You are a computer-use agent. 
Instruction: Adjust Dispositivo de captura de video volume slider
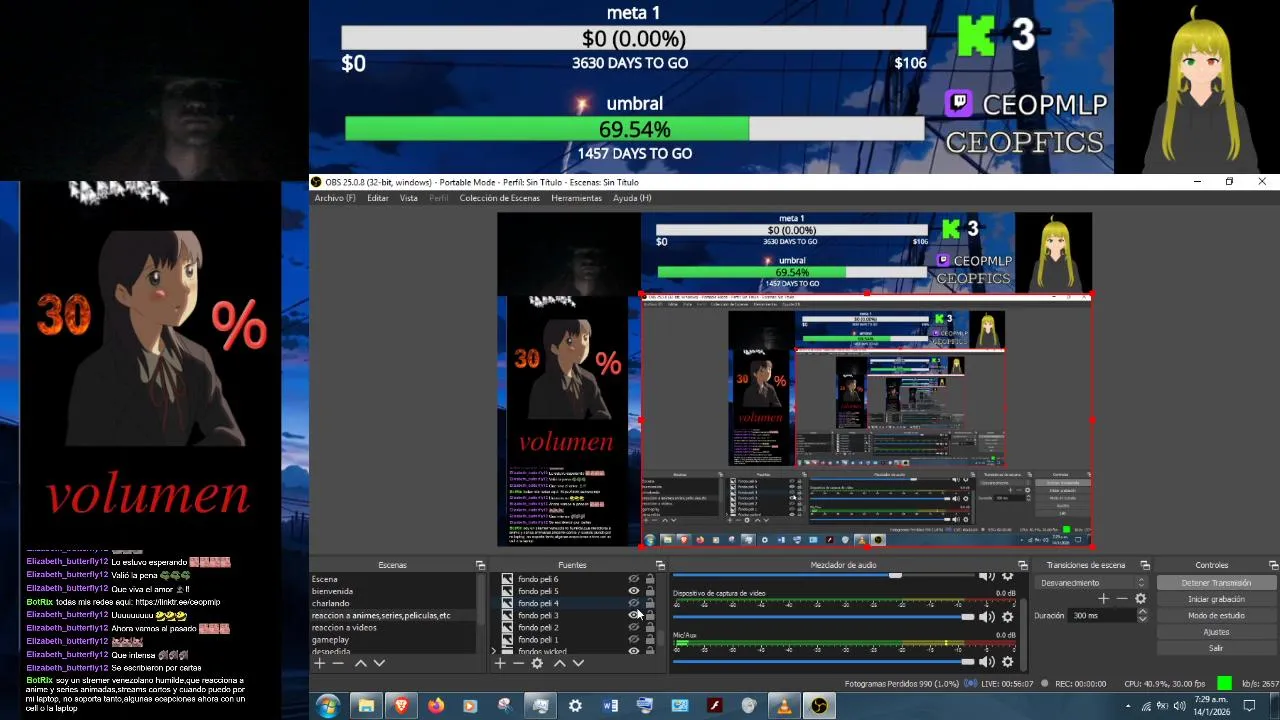pos(823,617)
